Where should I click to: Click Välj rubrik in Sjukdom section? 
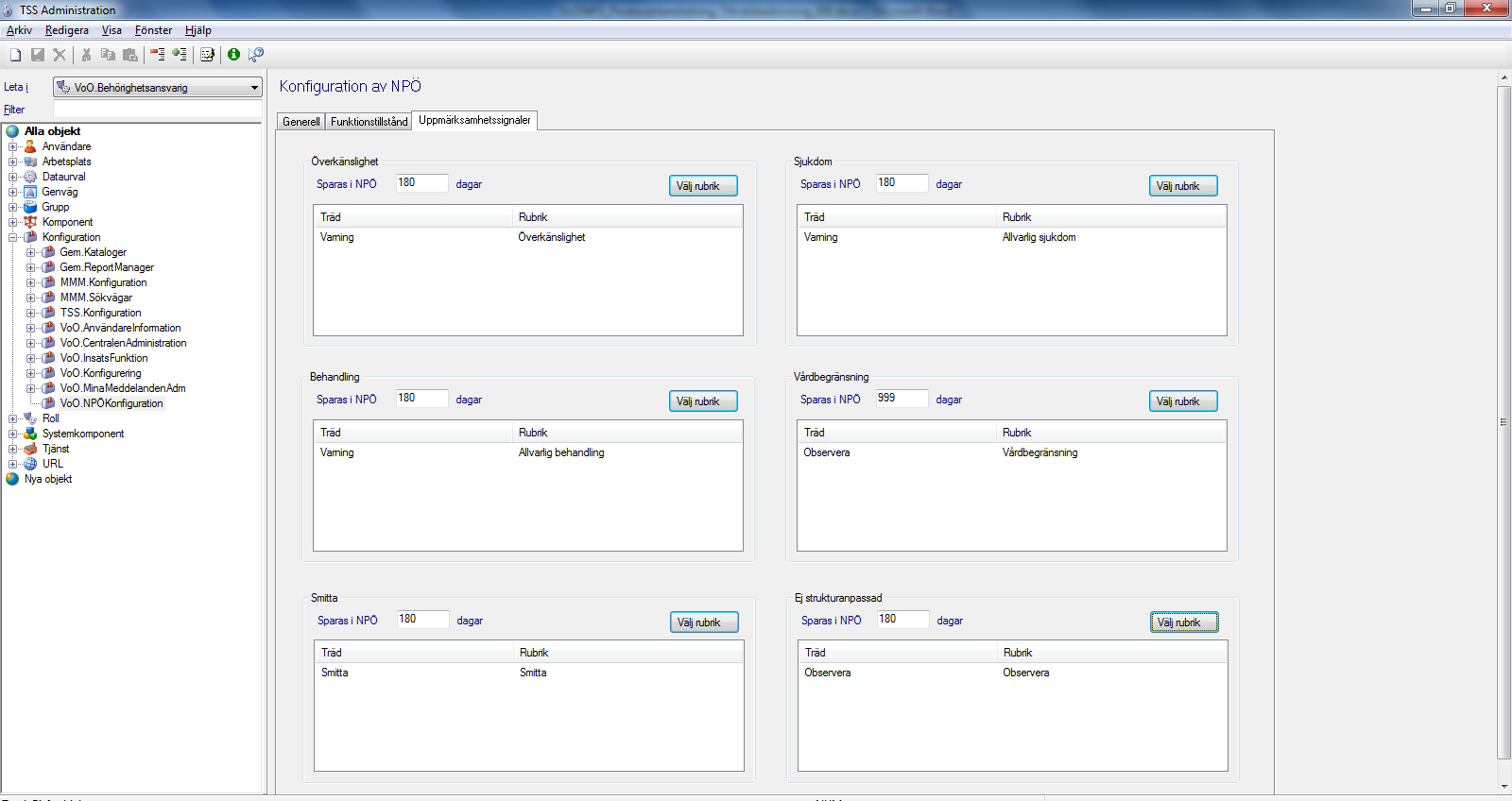coord(1183,186)
